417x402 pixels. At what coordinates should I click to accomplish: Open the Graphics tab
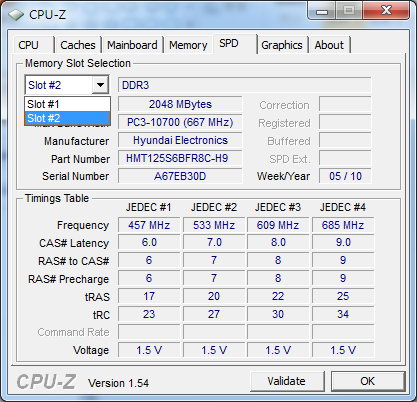tap(282, 45)
